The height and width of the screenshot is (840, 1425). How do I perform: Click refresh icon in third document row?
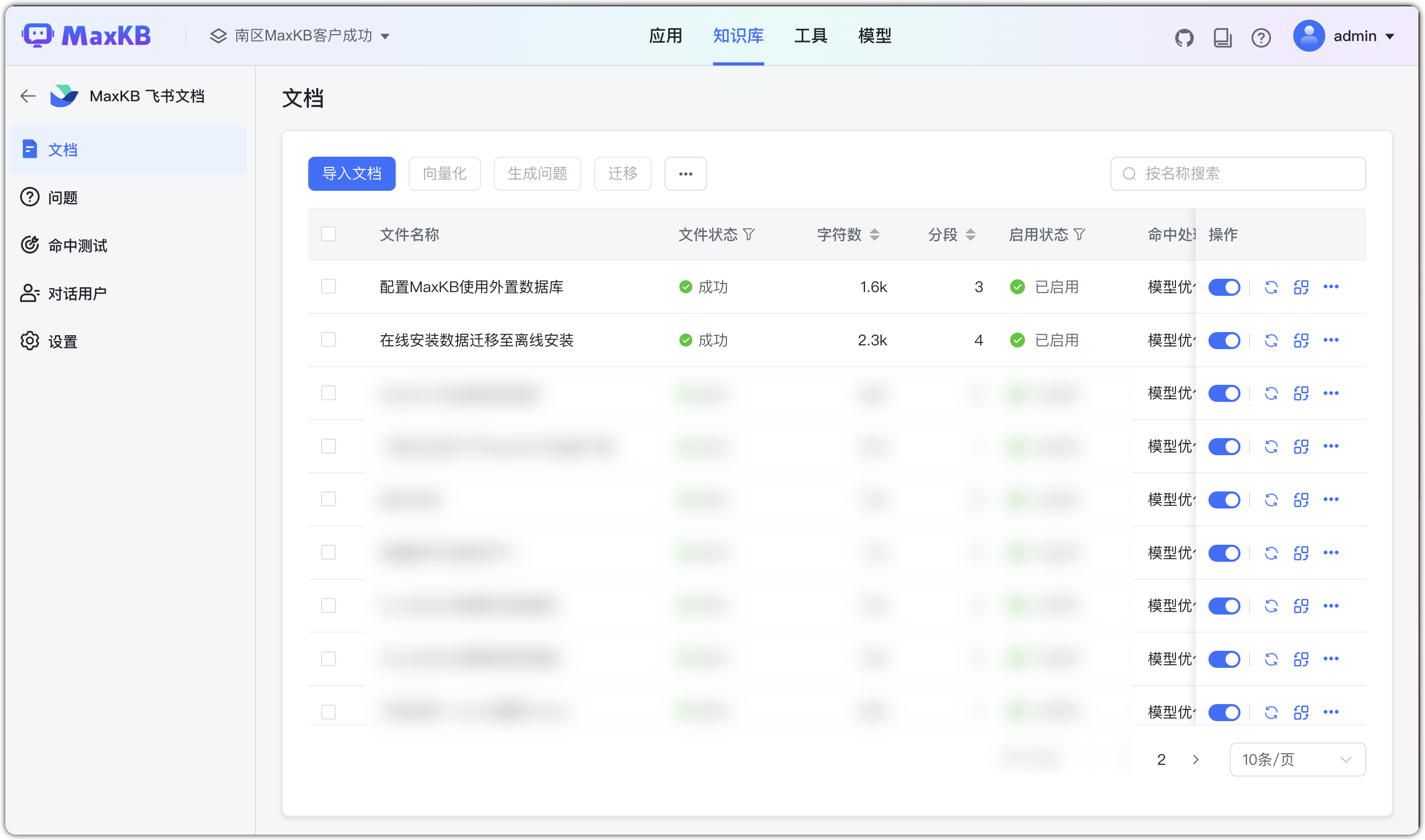[x=1271, y=393]
